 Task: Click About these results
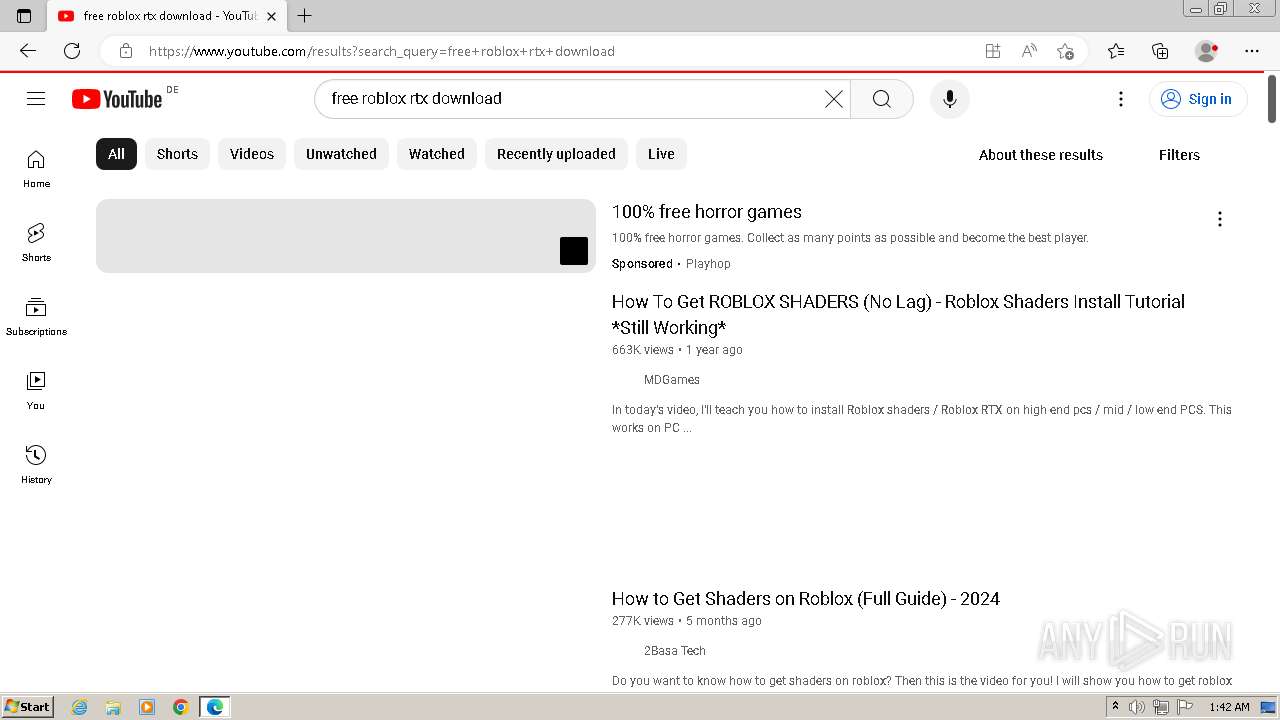pos(1041,155)
